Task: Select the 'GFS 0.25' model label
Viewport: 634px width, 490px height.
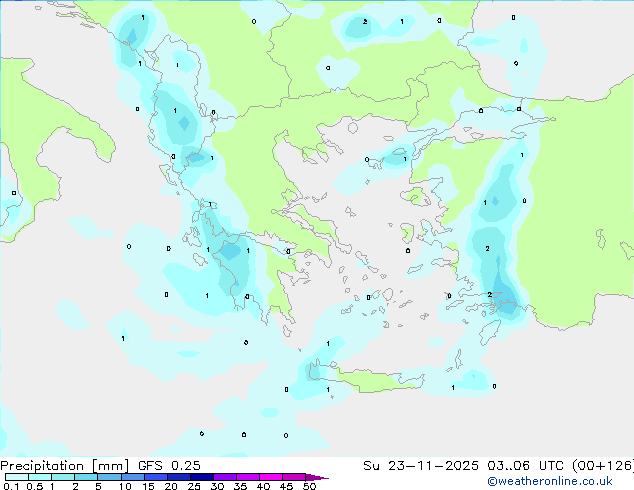Action: point(169,466)
